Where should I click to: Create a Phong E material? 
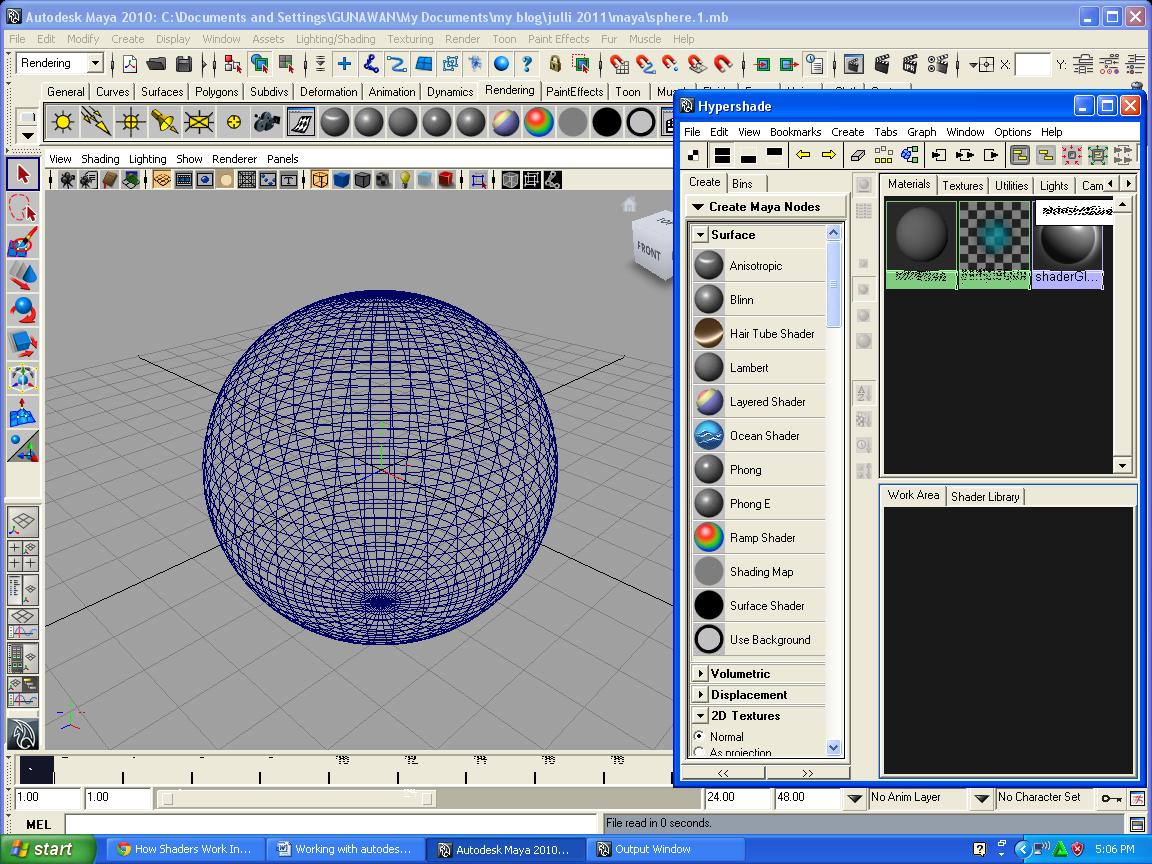[x=758, y=503]
